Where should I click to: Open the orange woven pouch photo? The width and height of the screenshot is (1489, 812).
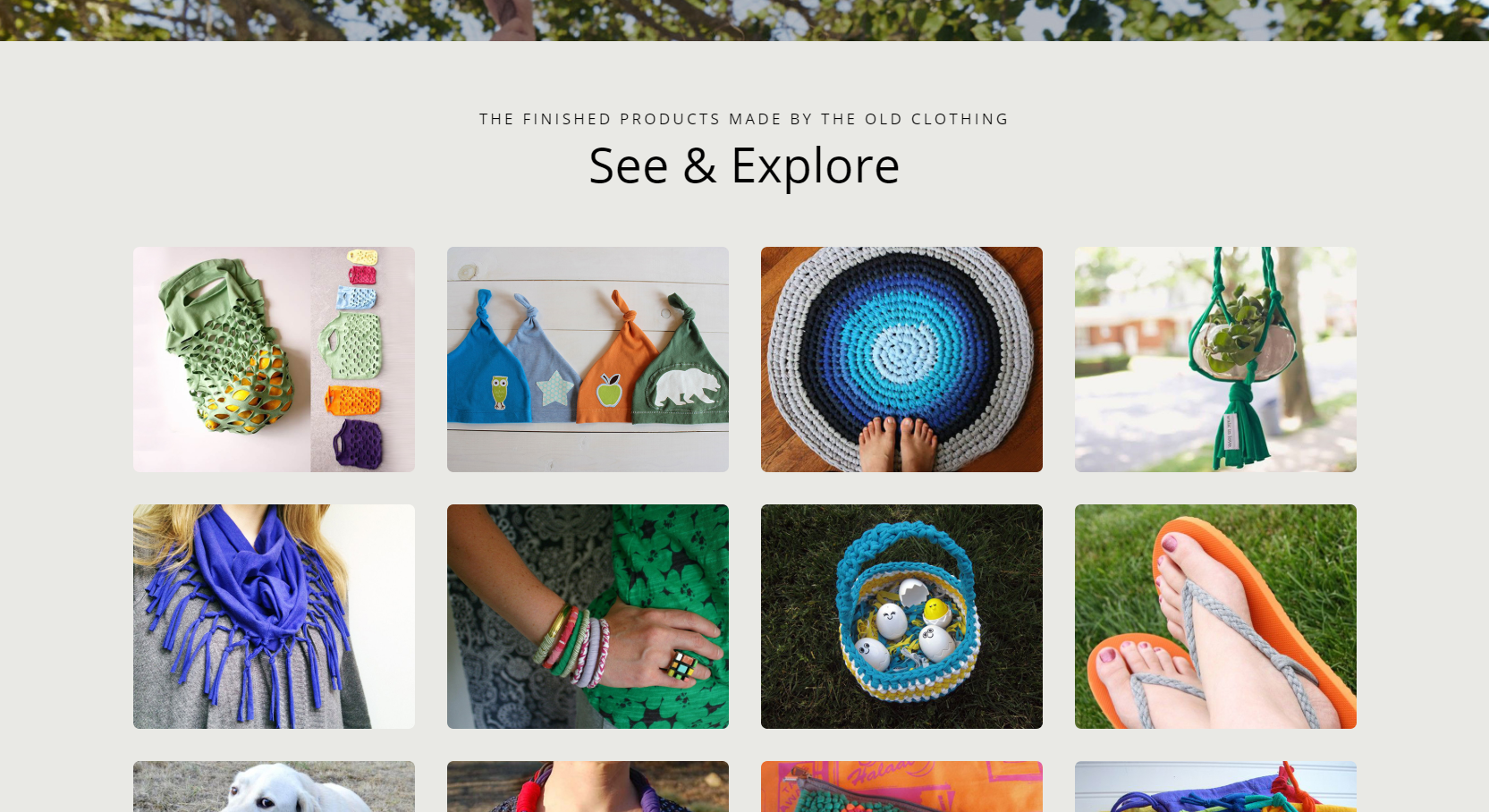tap(901, 787)
